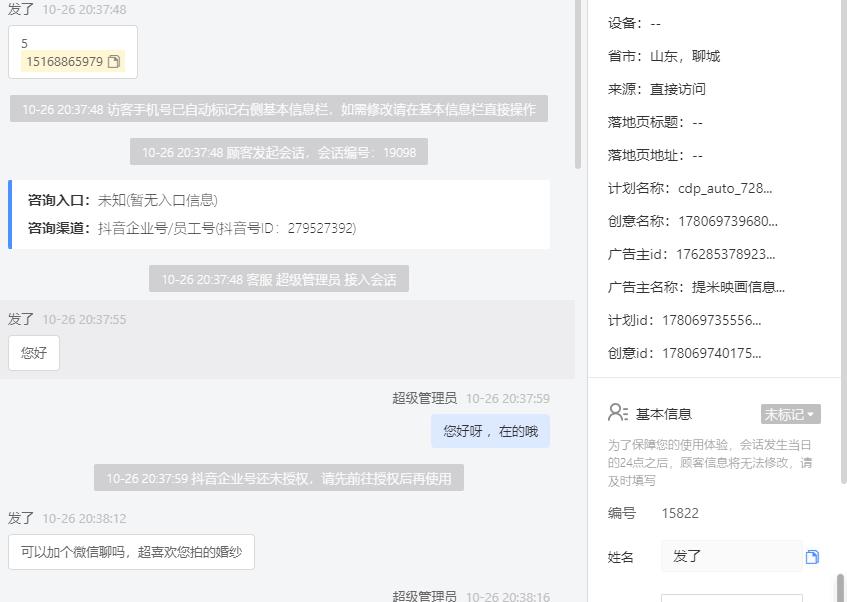Copy the phone number 15168865979
Screen dimensions: 847x602
tap(113, 62)
